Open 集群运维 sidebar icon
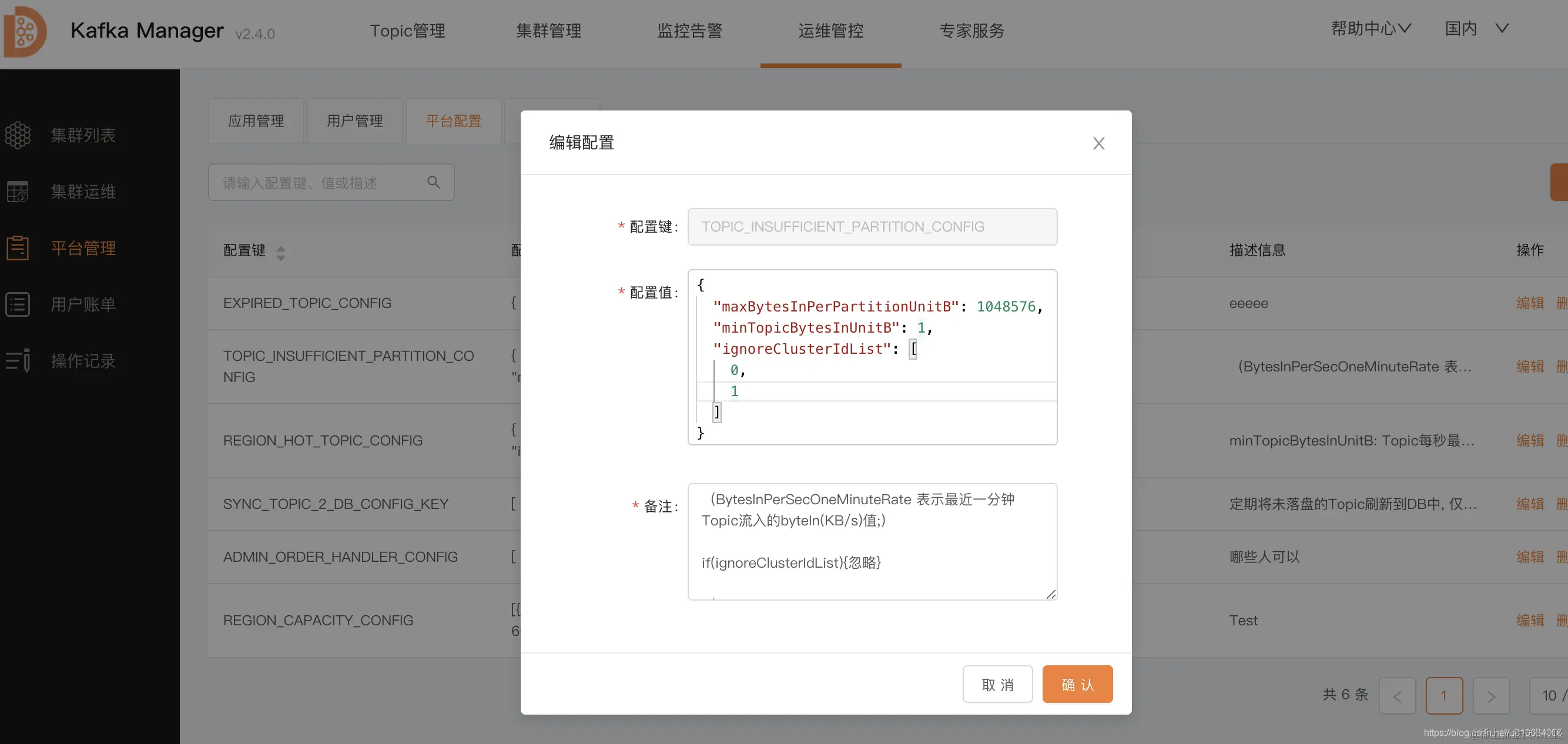 pyautogui.click(x=18, y=192)
